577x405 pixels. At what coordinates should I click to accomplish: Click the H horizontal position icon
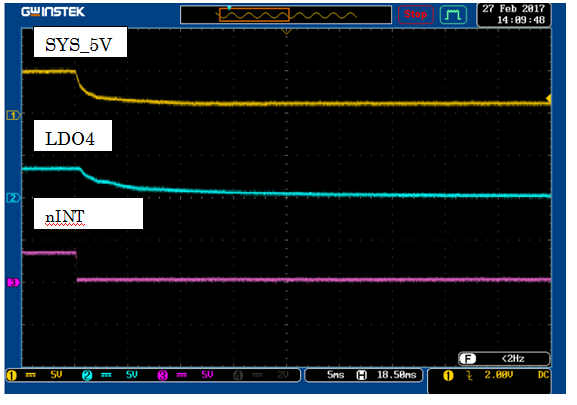(x=362, y=375)
